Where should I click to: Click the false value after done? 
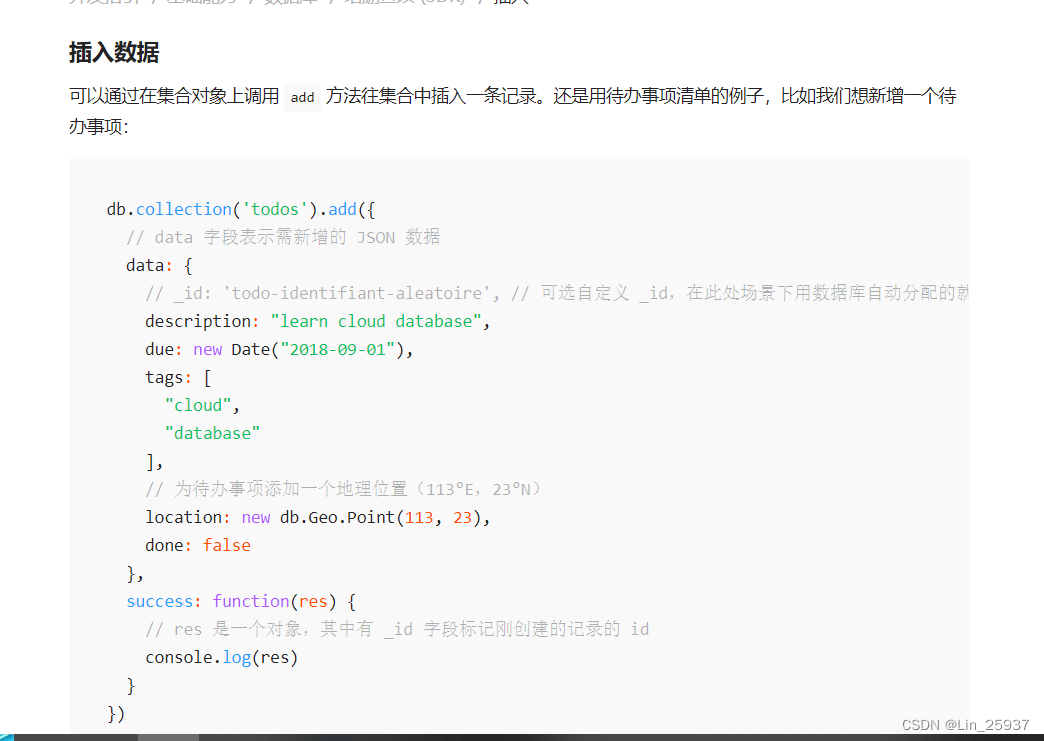(x=227, y=545)
